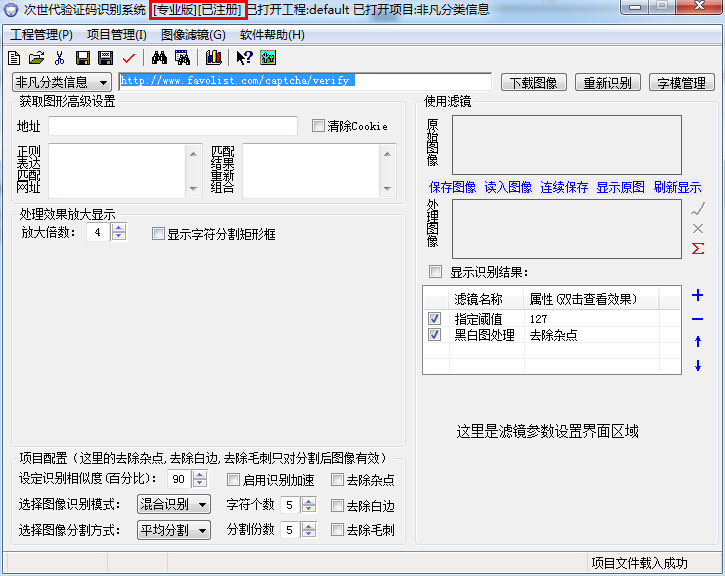Viewport: 725px width, 576px height.
Task: Click the scissors cut toolbar icon
Action: pos(59,58)
